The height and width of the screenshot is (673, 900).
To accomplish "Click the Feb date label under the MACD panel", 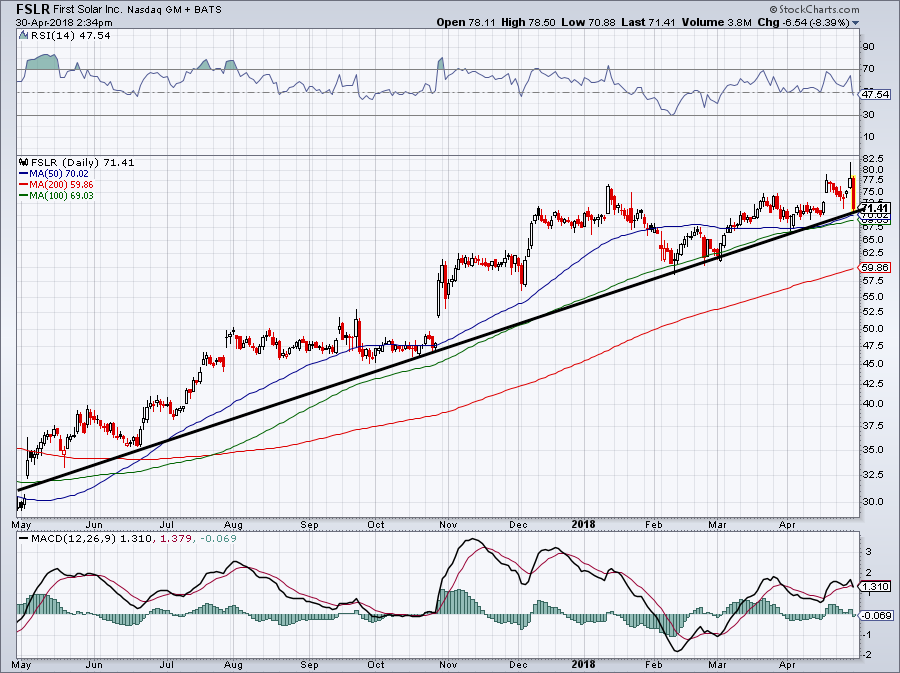I will click(654, 665).
